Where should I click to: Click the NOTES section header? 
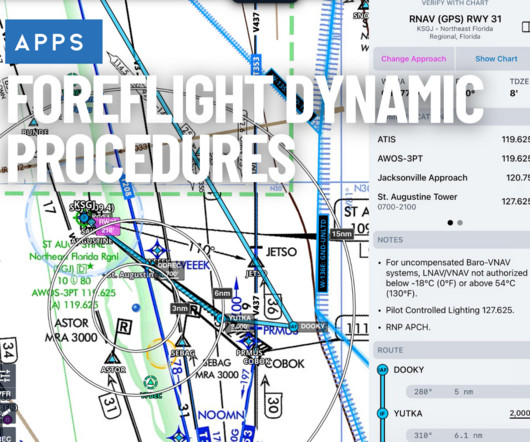click(452, 240)
